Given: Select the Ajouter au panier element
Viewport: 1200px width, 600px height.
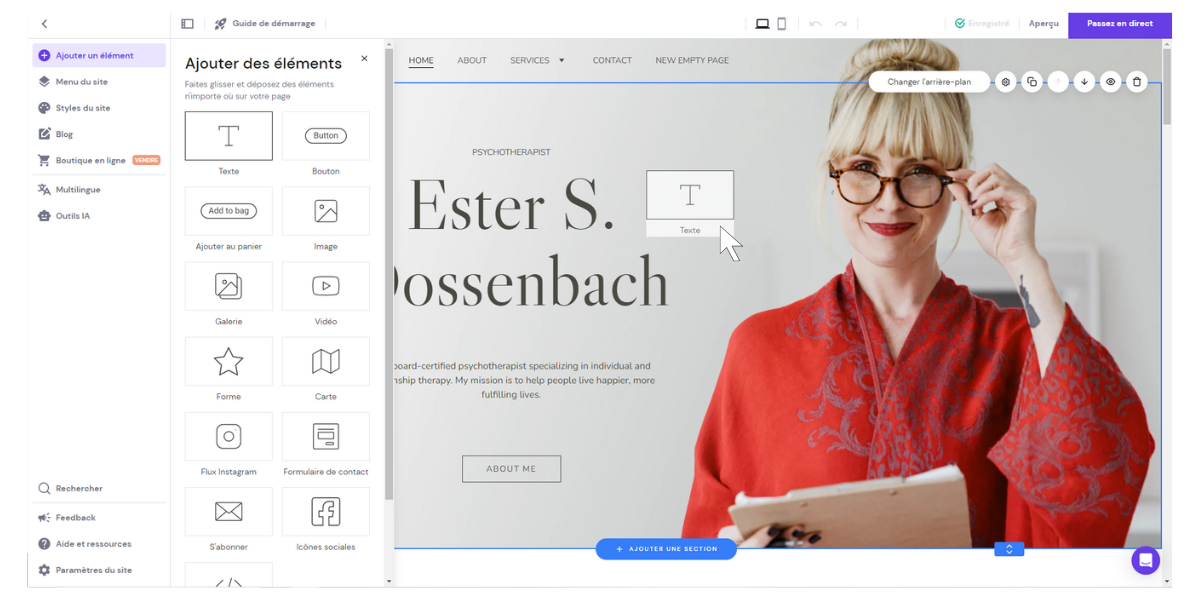Looking at the screenshot, I should (x=229, y=211).
